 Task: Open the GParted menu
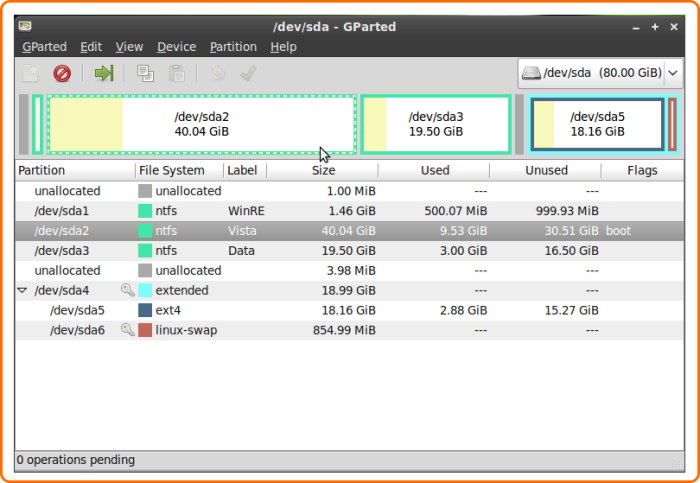[x=44, y=47]
